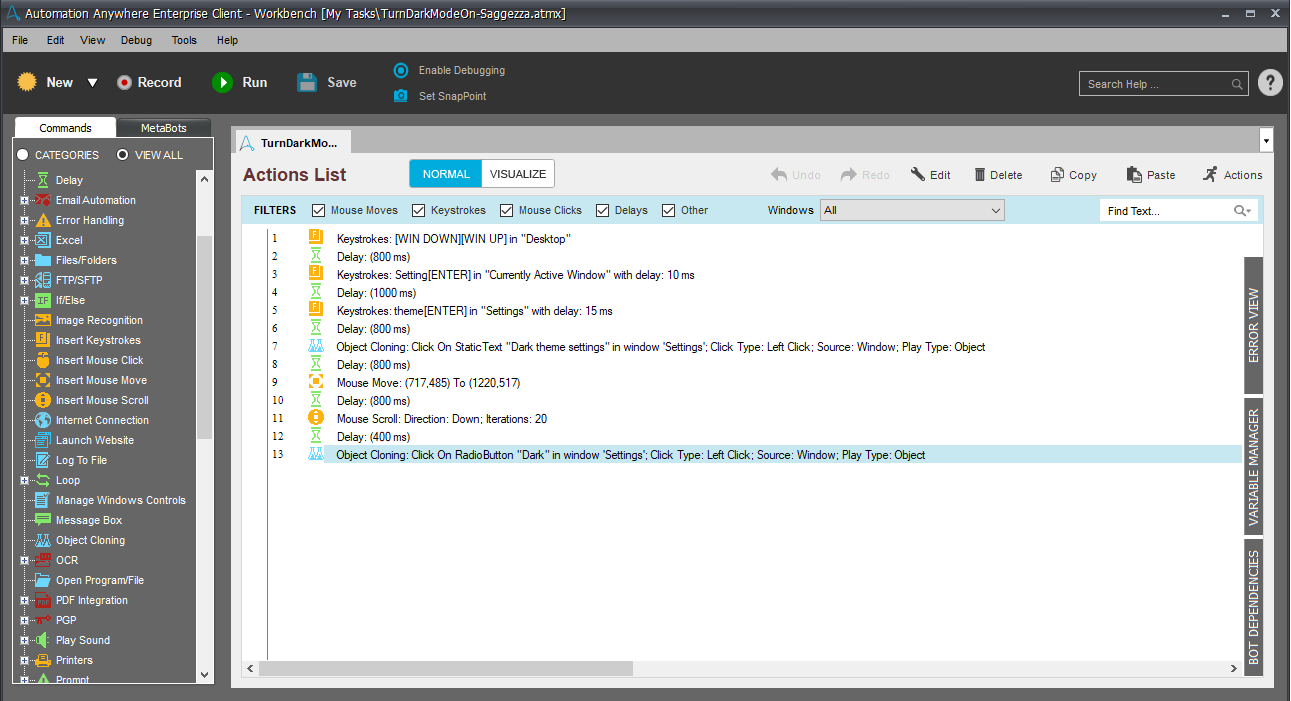1291x701 pixels.
Task: Open the ERROR VIEW side panel
Action: coord(1254,325)
